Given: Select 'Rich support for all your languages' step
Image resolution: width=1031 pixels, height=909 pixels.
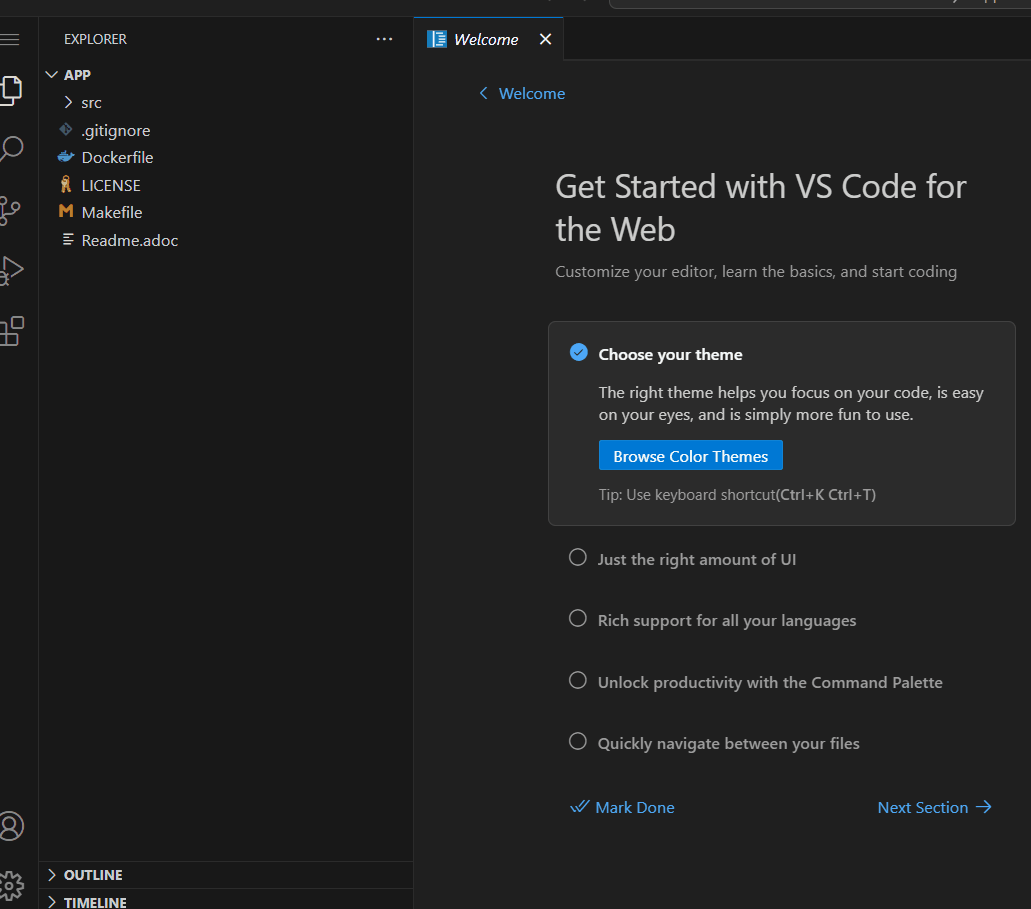Looking at the screenshot, I should click(726, 620).
